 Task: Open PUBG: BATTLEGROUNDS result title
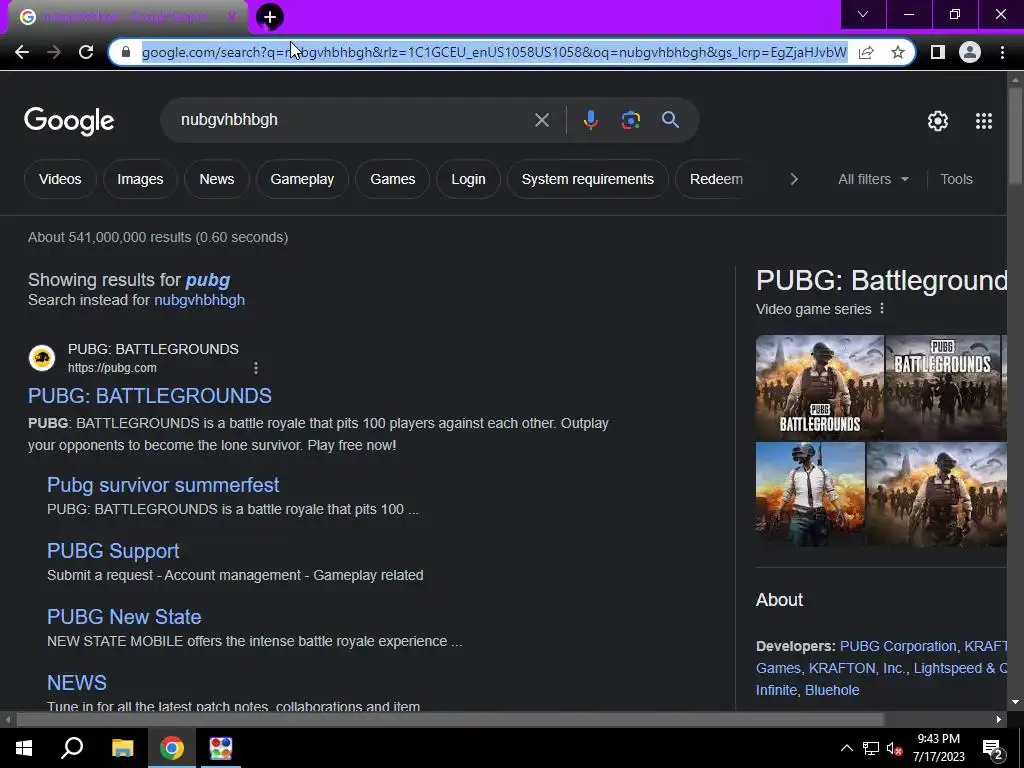(x=150, y=396)
